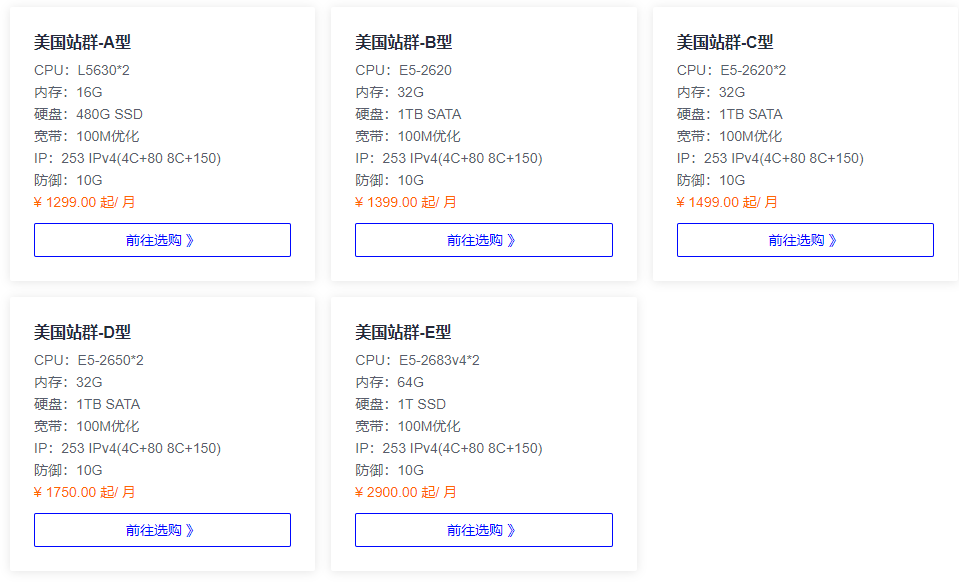Click the L5630*2 CPU specification line
This screenshot has width=959, height=587.
coord(82,70)
